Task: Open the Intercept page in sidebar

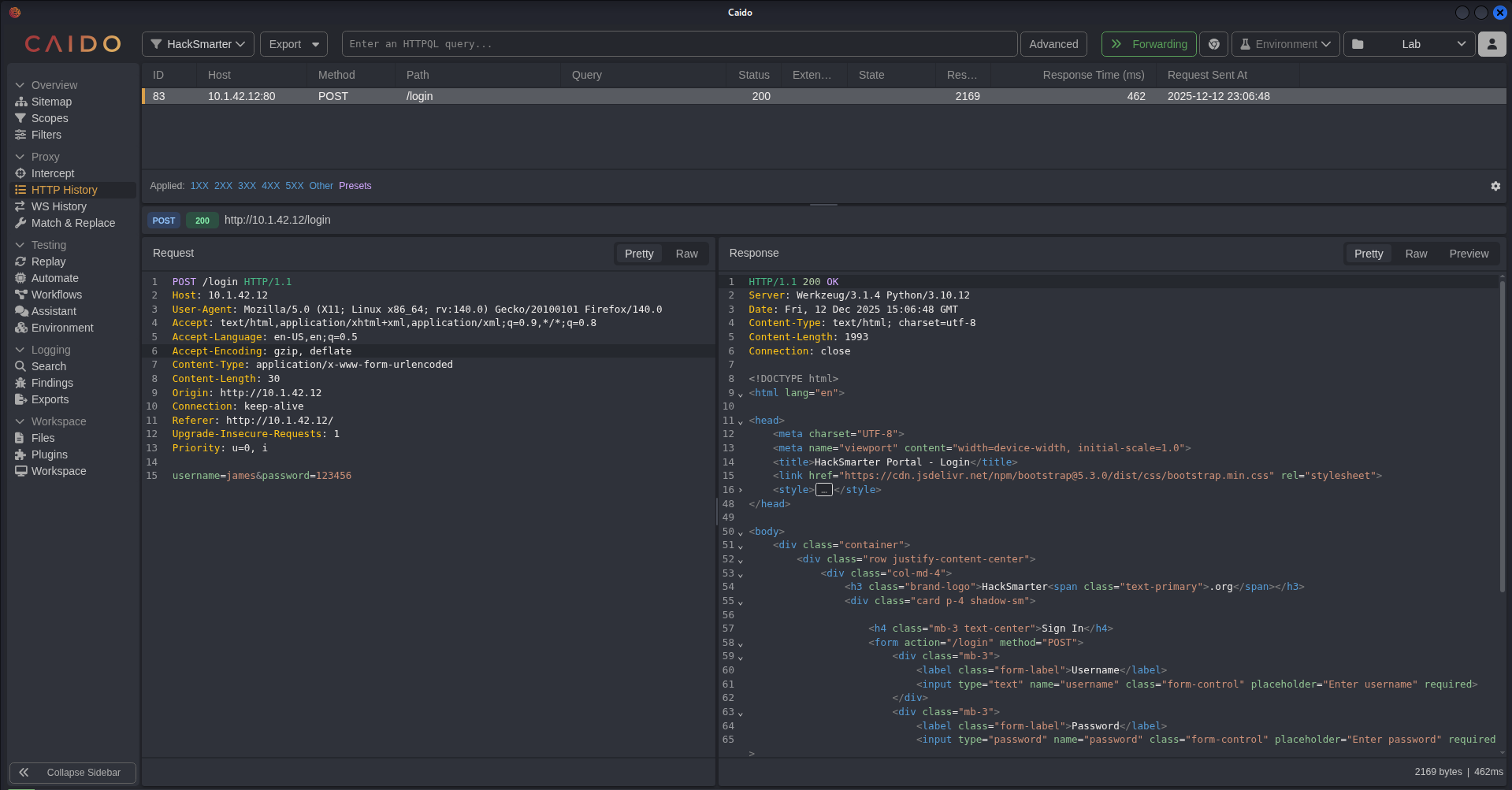Action: 52,173
